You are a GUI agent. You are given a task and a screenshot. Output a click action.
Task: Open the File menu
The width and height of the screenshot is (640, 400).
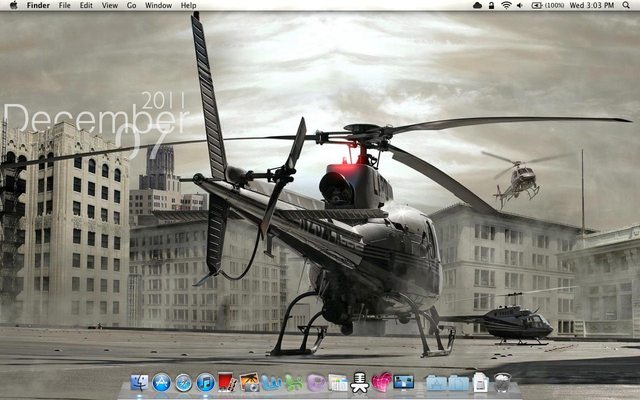coord(64,5)
